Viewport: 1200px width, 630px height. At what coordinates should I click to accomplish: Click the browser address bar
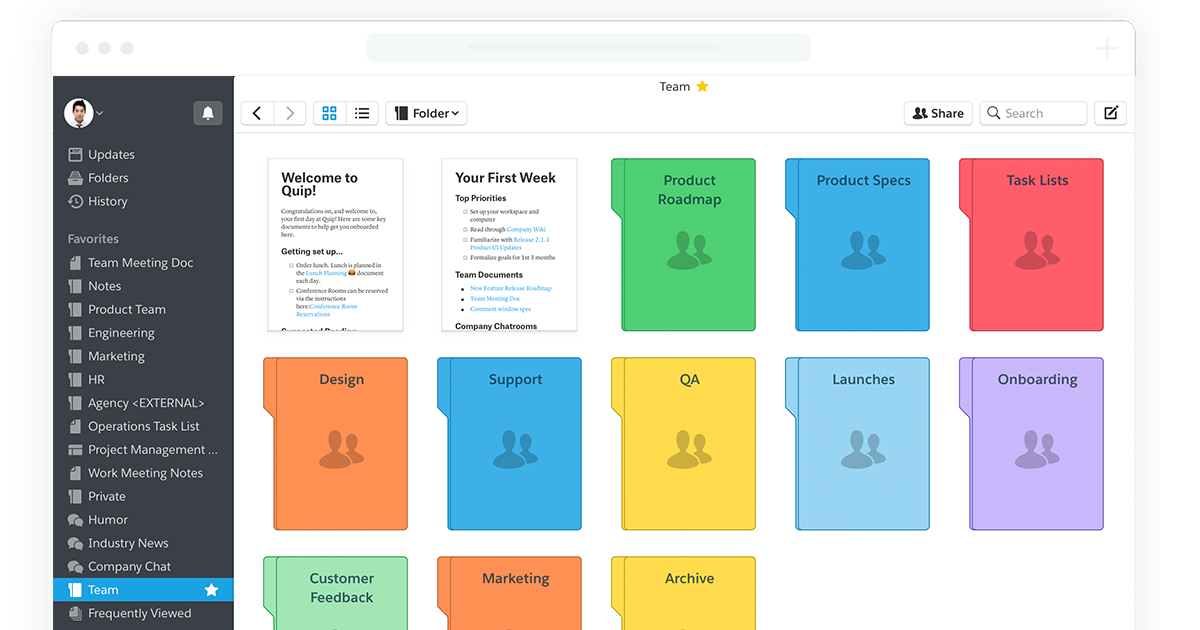pos(588,48)
